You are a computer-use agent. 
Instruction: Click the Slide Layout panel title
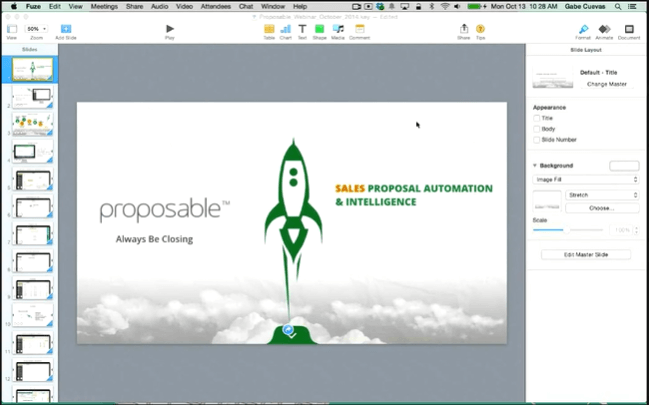pyautogui.click(x=586, y=50)
